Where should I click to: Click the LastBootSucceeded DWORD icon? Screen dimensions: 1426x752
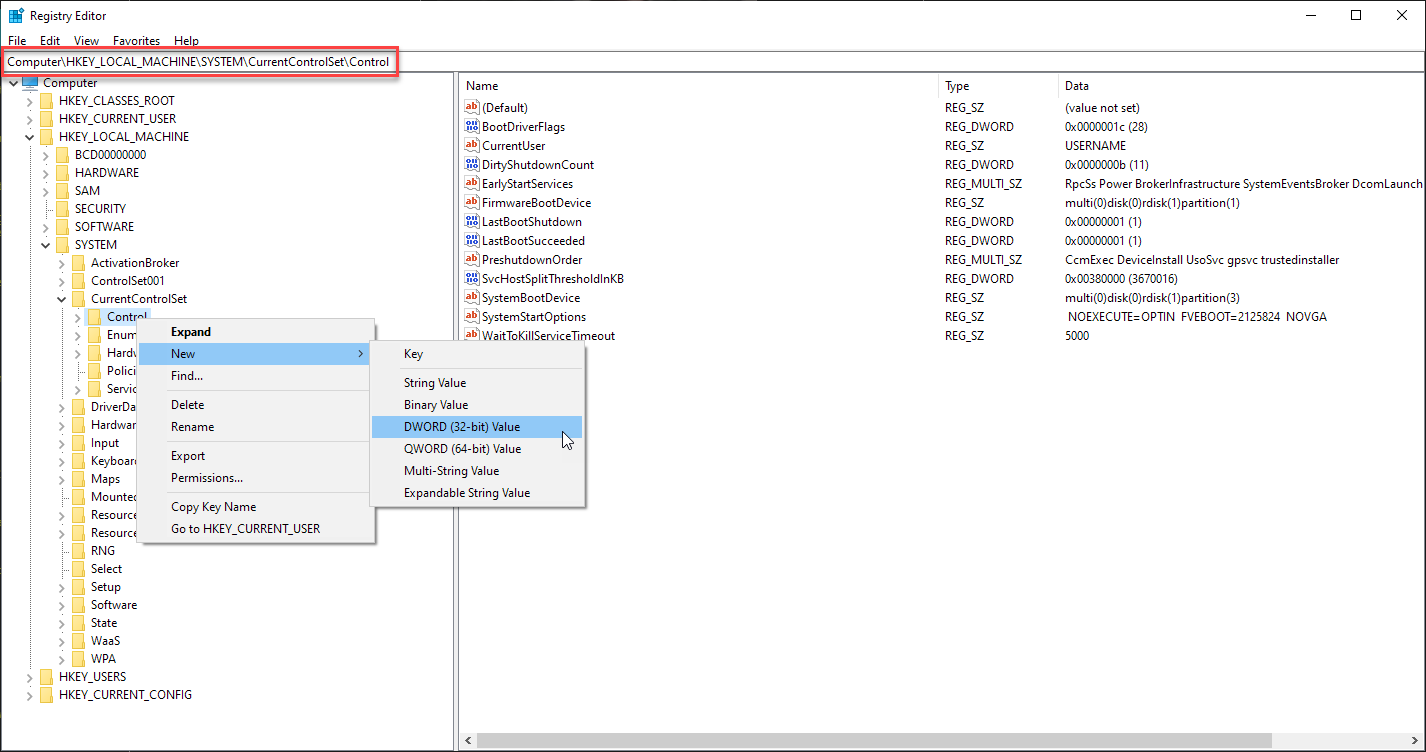tap(473, 240)
